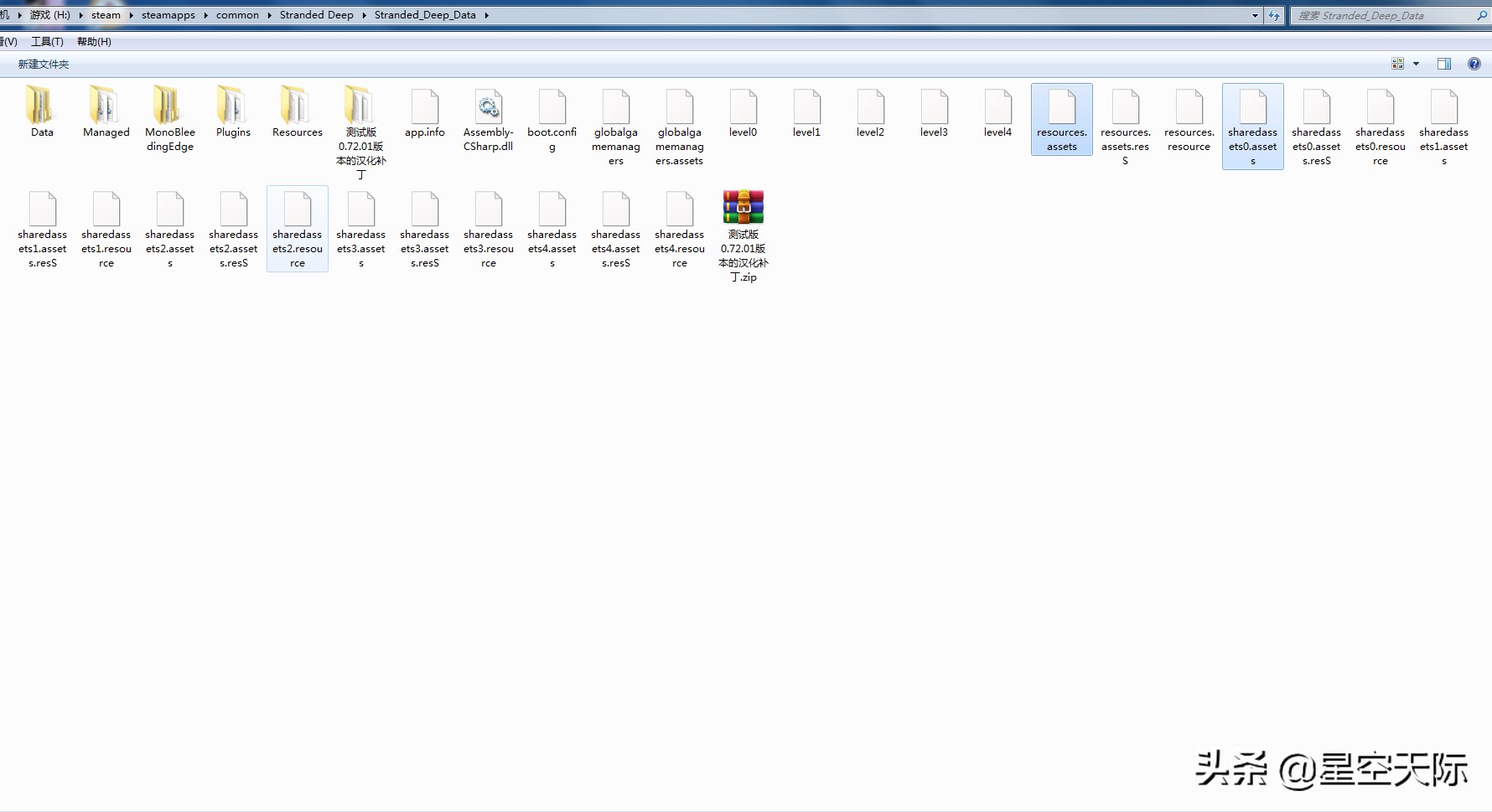Viewport: 1492px width, 812px height.
Task: Open the help button
Action: pyautogui.click(x=1474, y=64)
